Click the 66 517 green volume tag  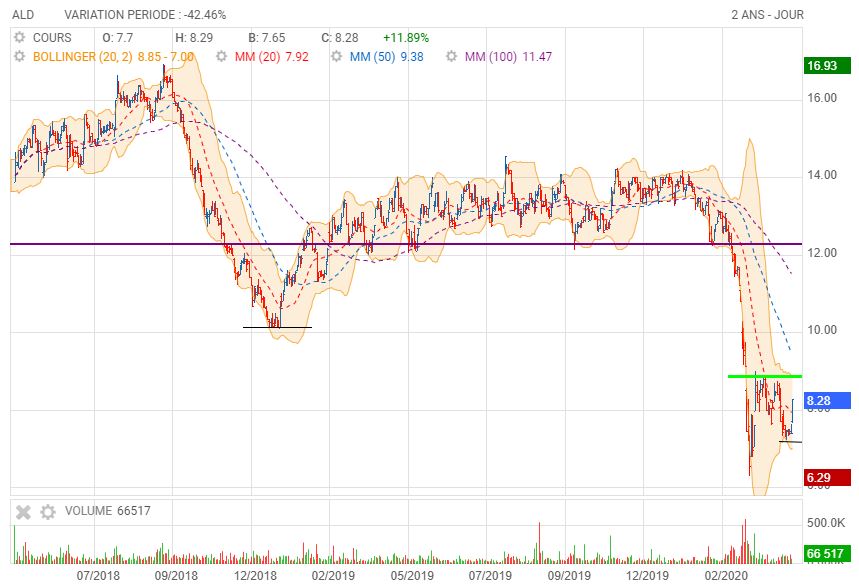coord(827,553)
